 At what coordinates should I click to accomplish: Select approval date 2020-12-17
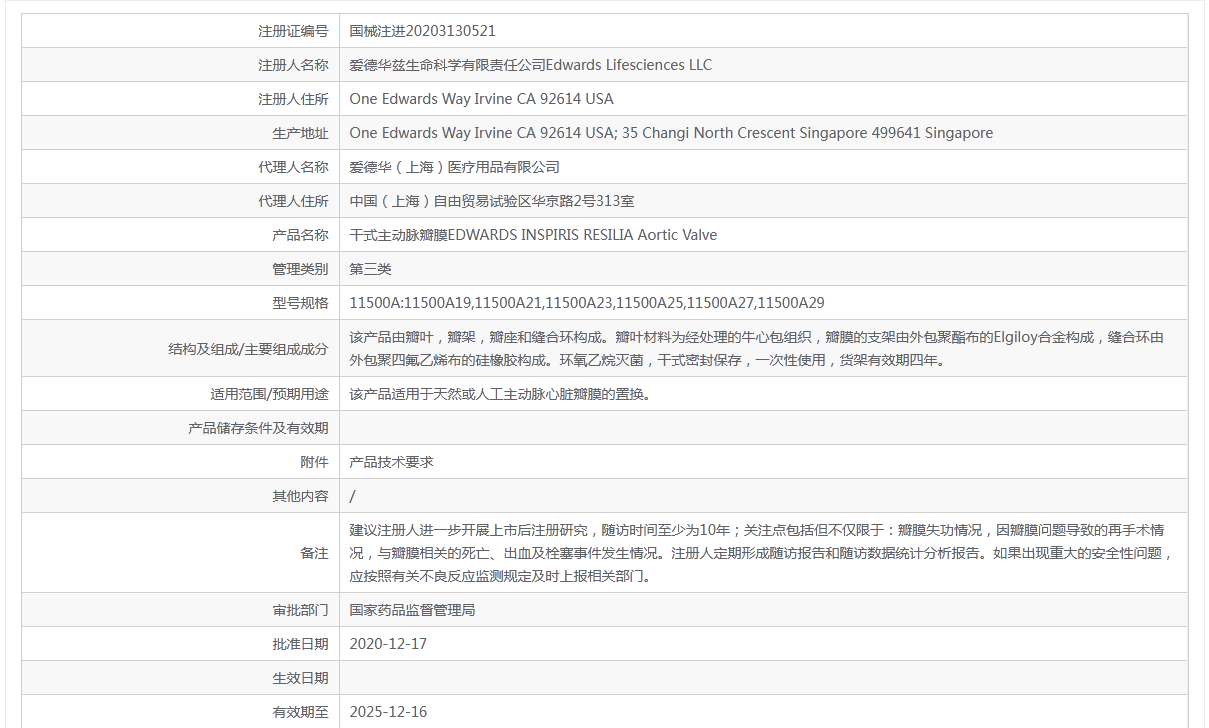pyautogui.click(x=388, y=644)
